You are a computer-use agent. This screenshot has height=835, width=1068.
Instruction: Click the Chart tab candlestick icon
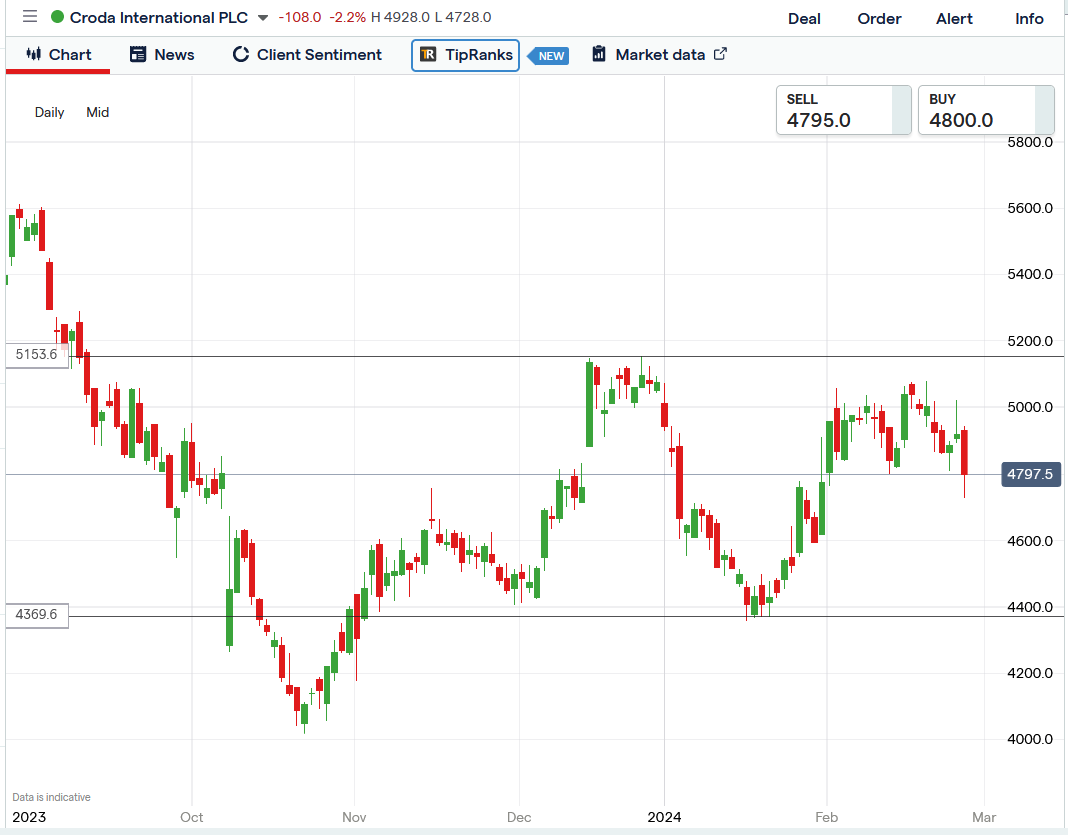point(33,54)
